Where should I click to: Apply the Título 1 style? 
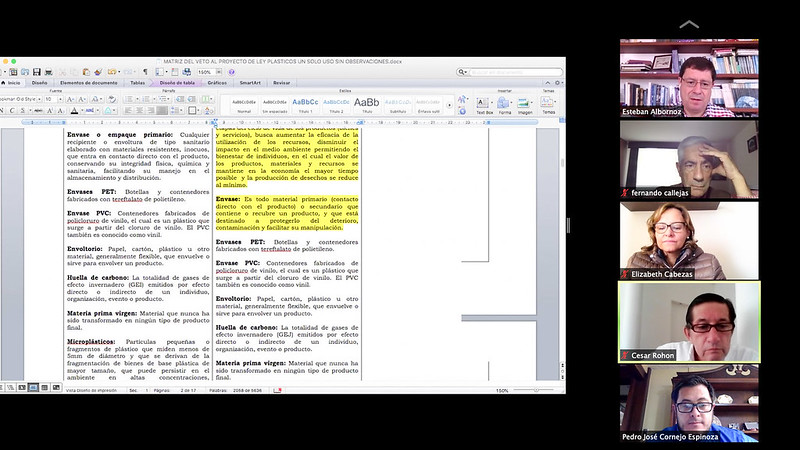(x=305, y=106)
